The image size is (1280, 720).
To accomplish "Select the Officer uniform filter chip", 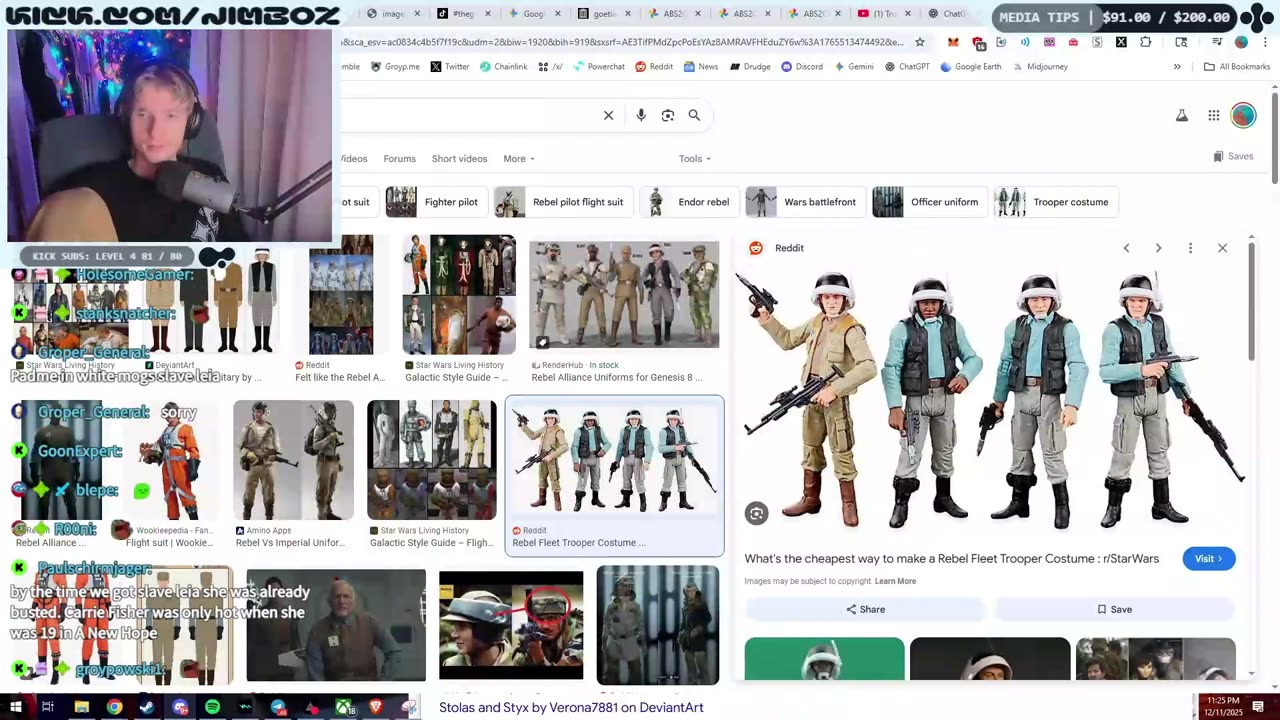I will coord(929,202).
